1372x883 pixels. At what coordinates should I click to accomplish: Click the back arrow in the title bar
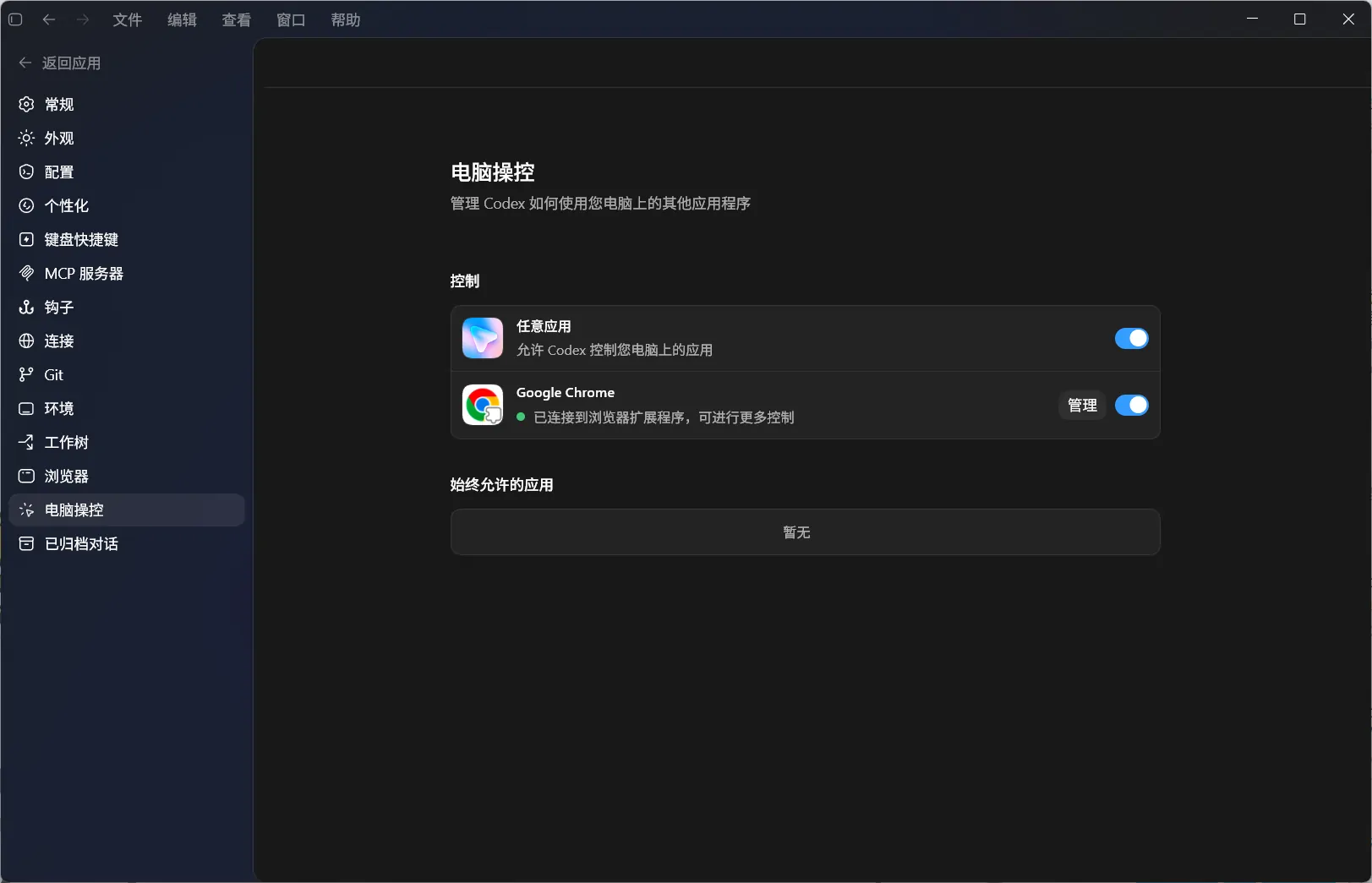49,19
